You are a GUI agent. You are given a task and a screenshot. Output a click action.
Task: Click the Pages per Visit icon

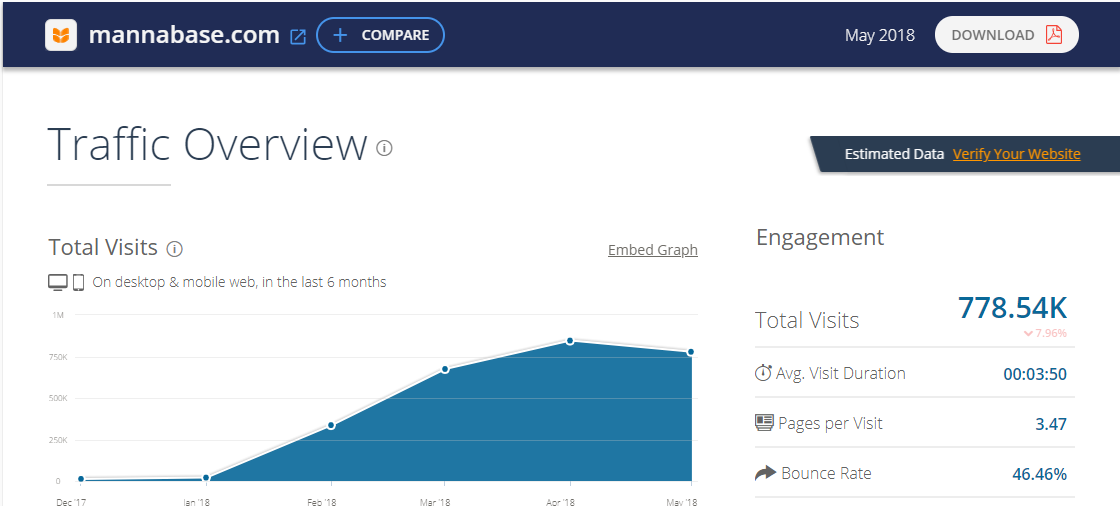(764, 423)
